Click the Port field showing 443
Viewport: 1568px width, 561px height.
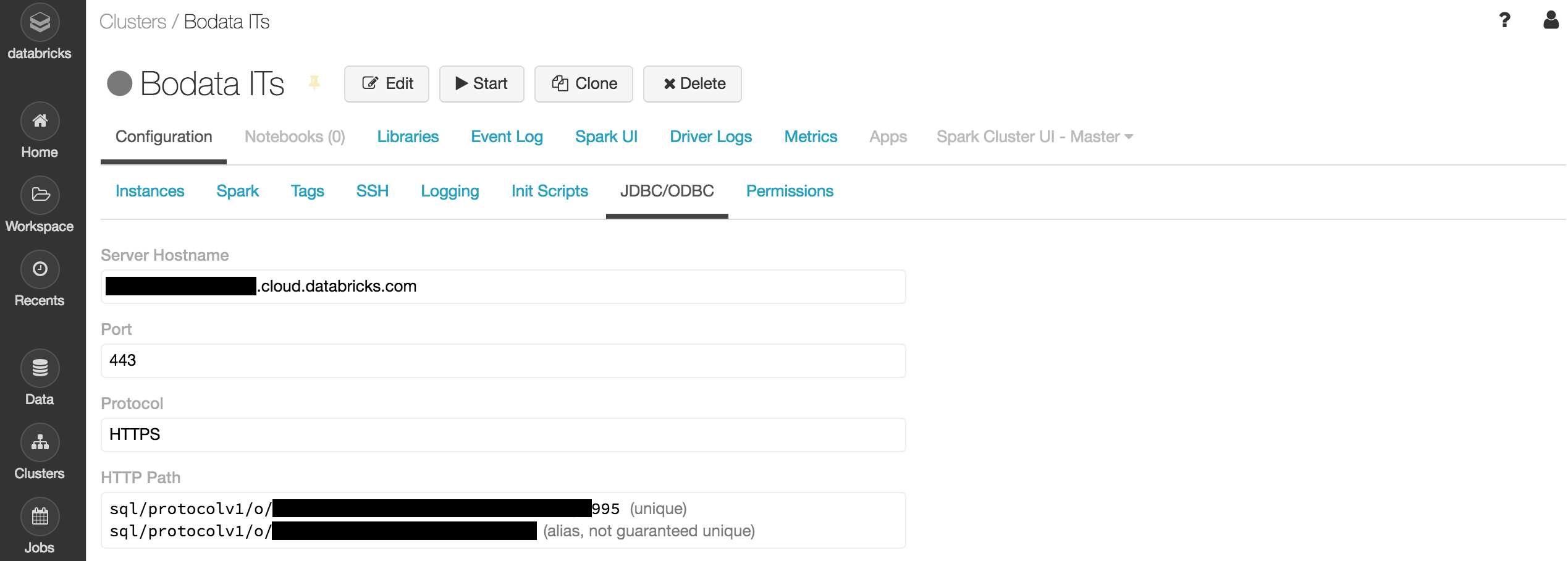click(504, 361)
